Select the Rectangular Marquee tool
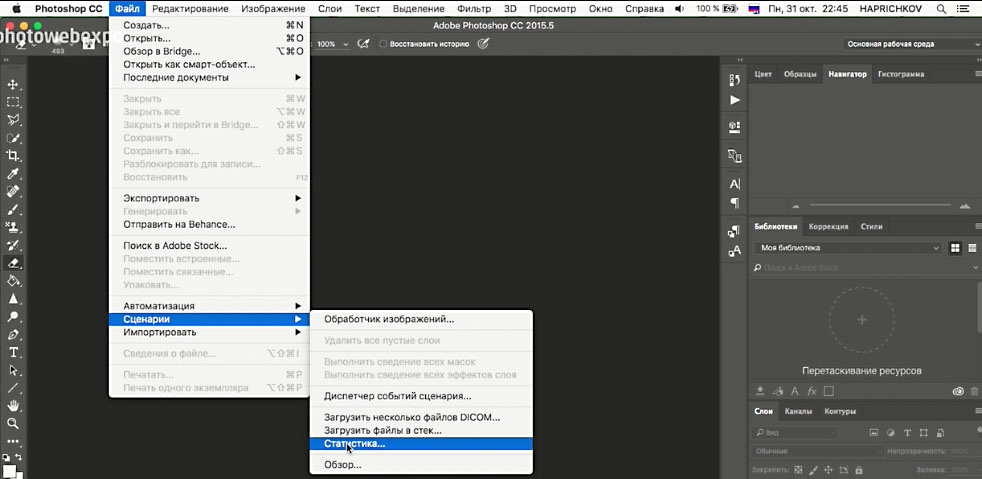The width and height of the screenshot is (982, 479). 13,102
